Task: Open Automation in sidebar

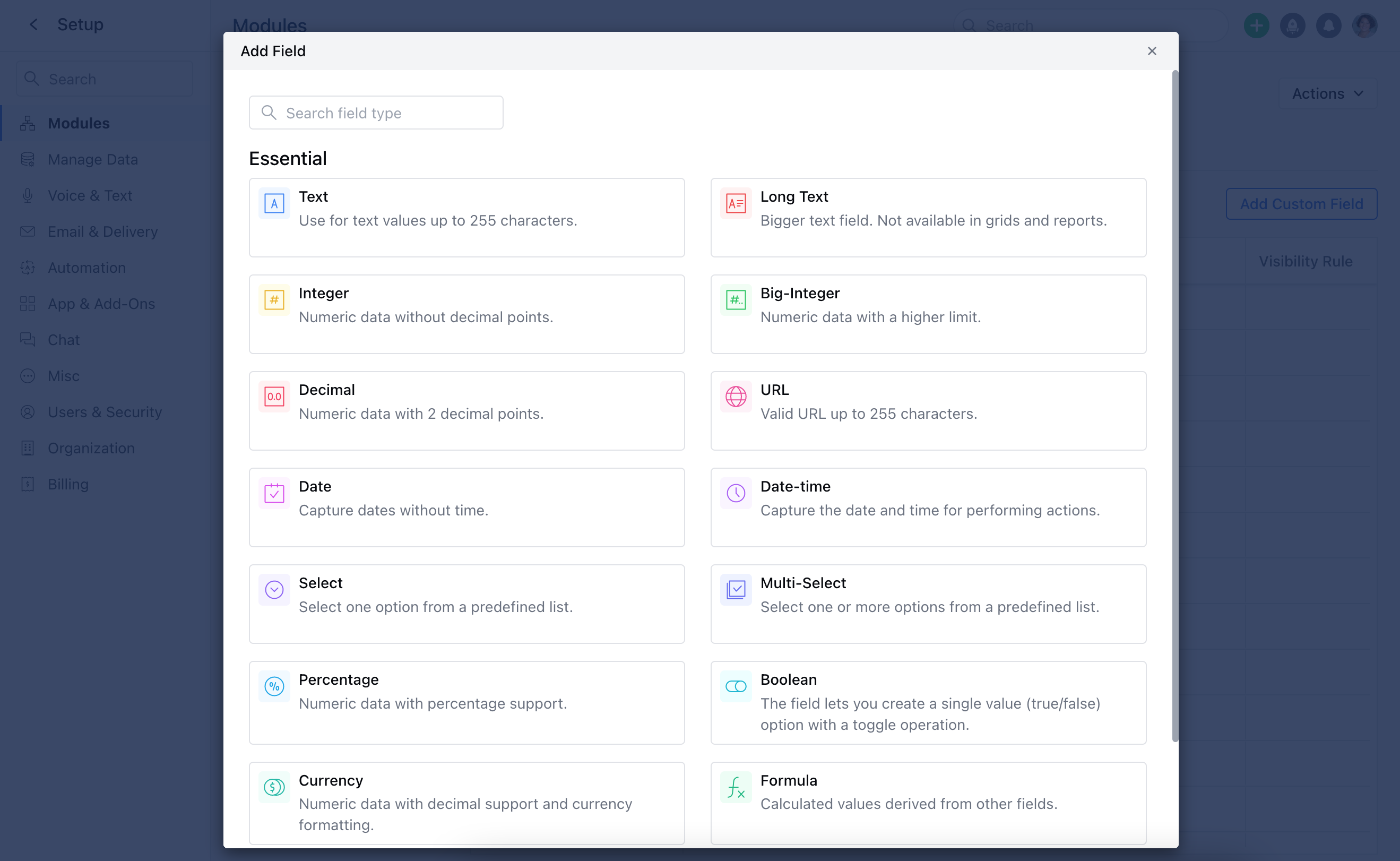Action: click(87, 268)
